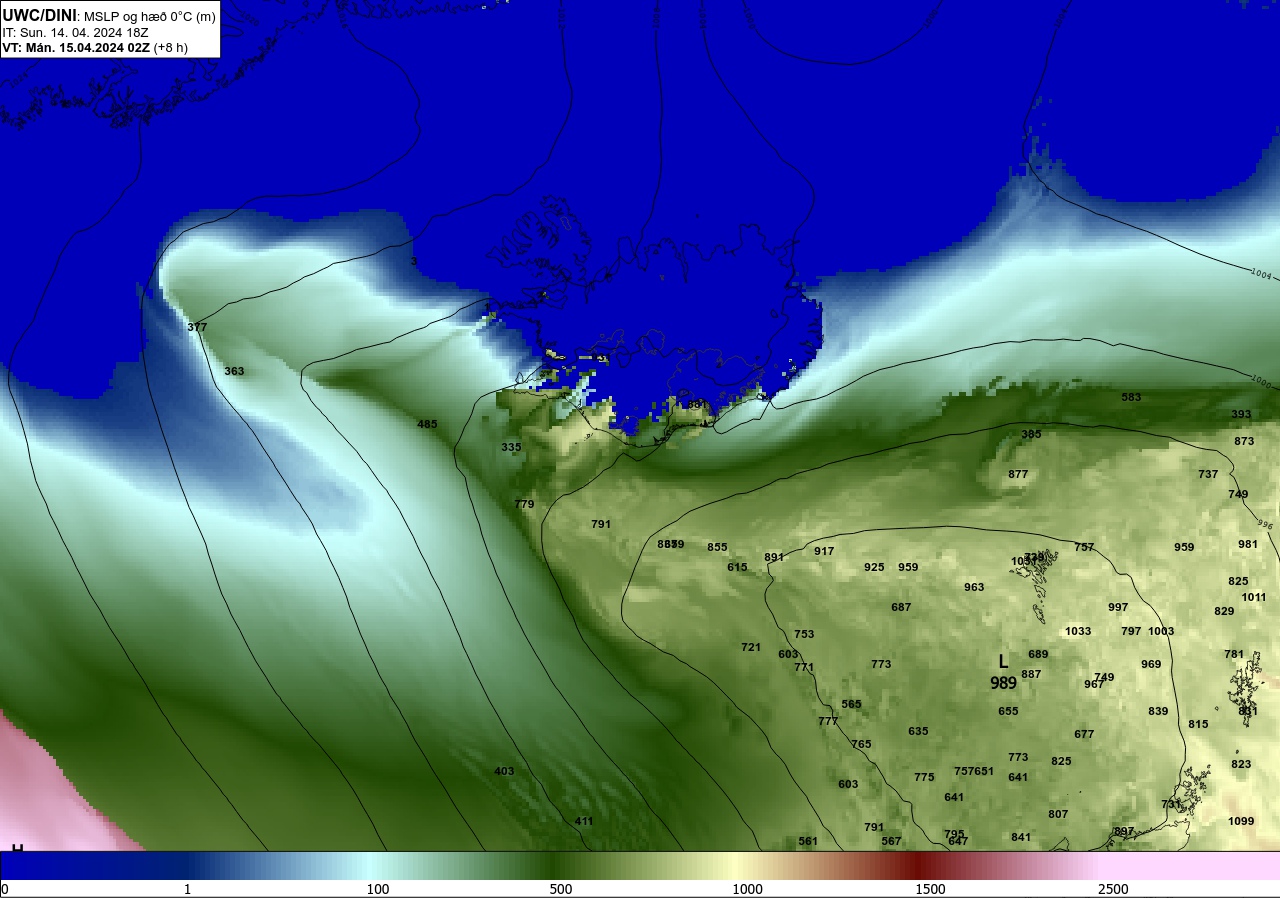Click the 721 height value
Screen dimensions: 1280x898
pyautogui.click(x=751, y=647)
